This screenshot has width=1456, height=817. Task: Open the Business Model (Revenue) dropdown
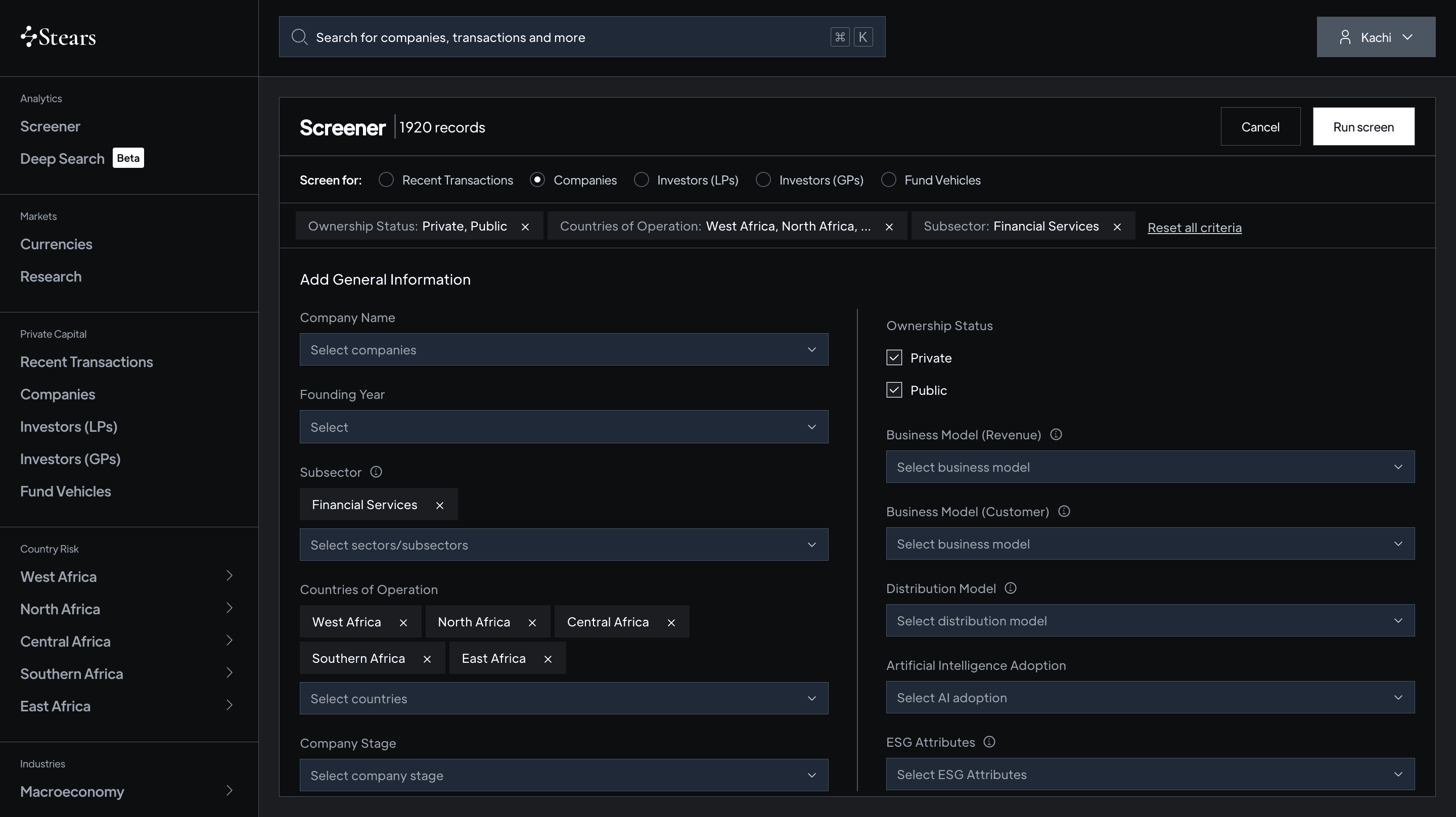tap(1150, 467)
